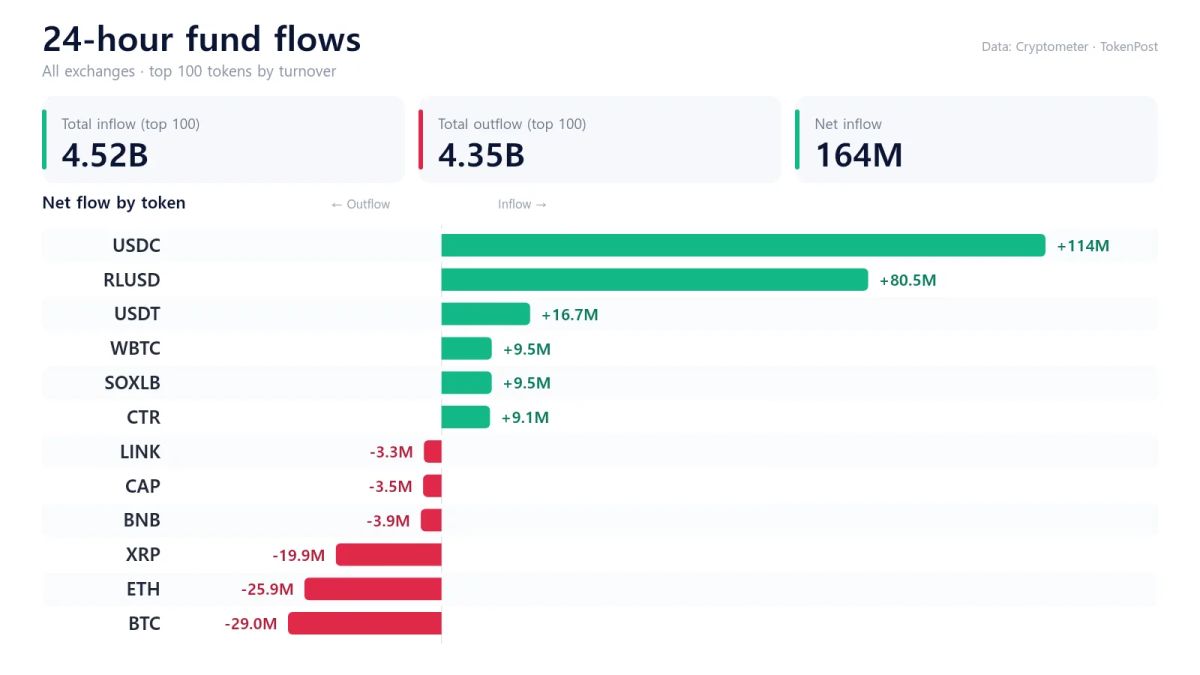Screen dimensions: 1200x675
Task: Click the green SOXLB inflow bar
Action: tap(466, 383)
